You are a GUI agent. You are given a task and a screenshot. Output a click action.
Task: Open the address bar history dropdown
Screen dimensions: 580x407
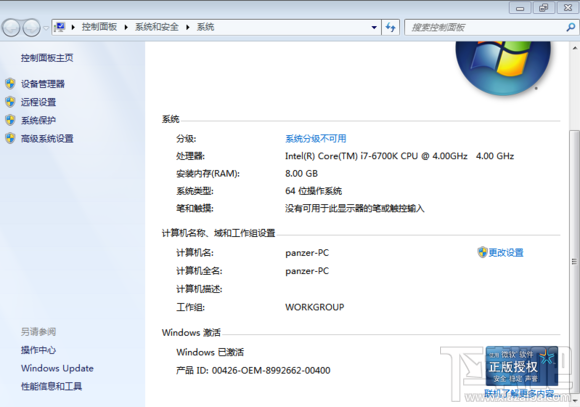tap(374, 27)
